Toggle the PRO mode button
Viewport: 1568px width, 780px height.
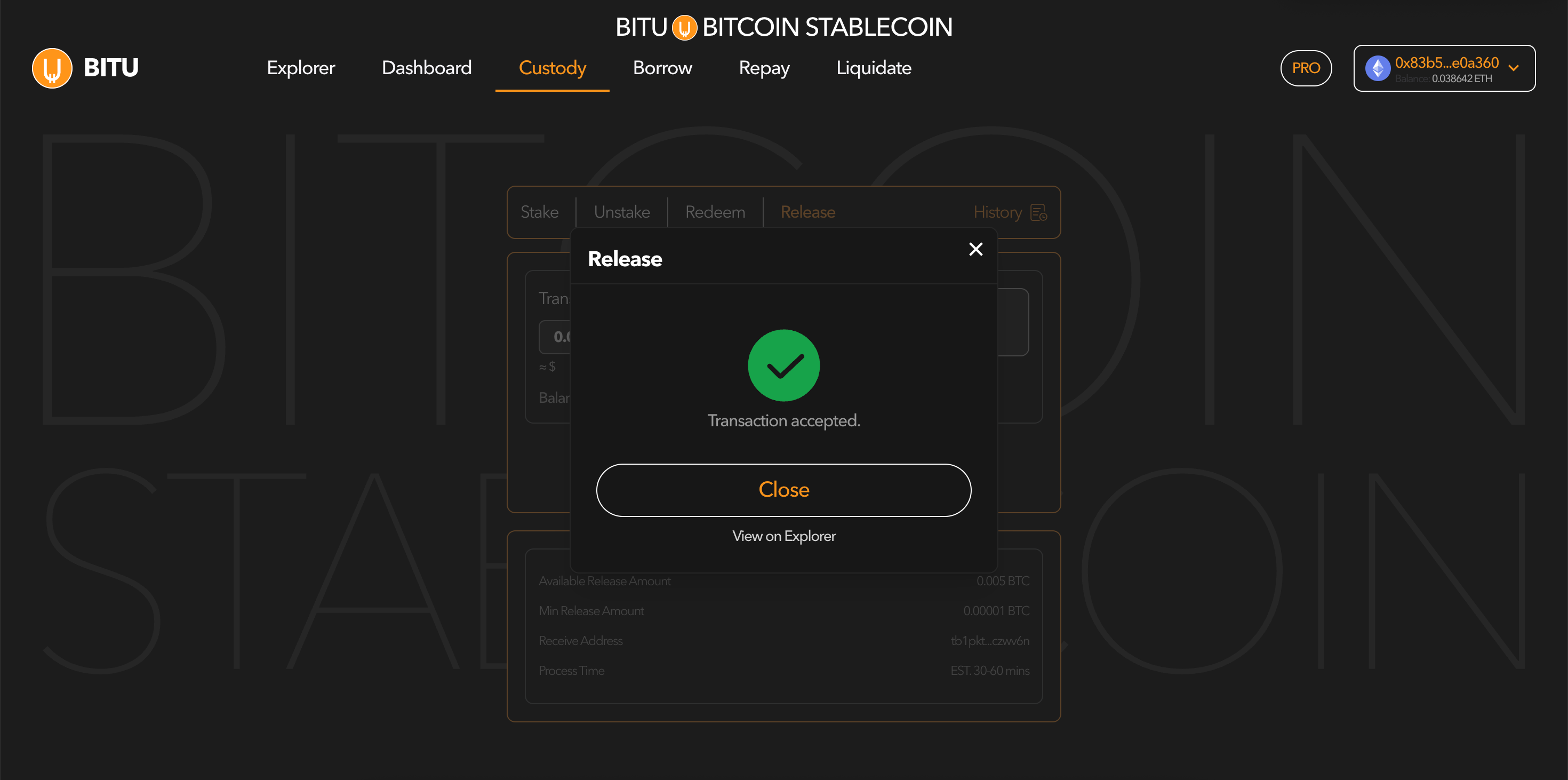click(x=1306, y=68)
